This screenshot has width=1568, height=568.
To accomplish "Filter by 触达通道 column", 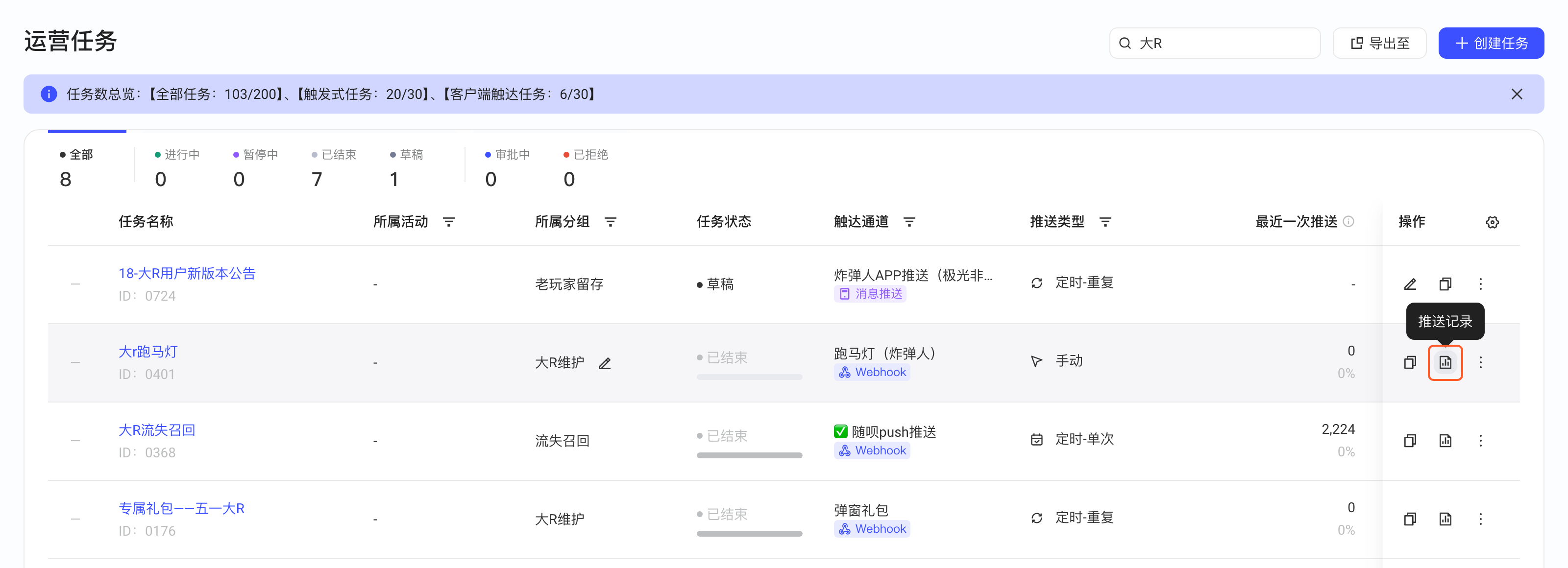I will point(909,222).
